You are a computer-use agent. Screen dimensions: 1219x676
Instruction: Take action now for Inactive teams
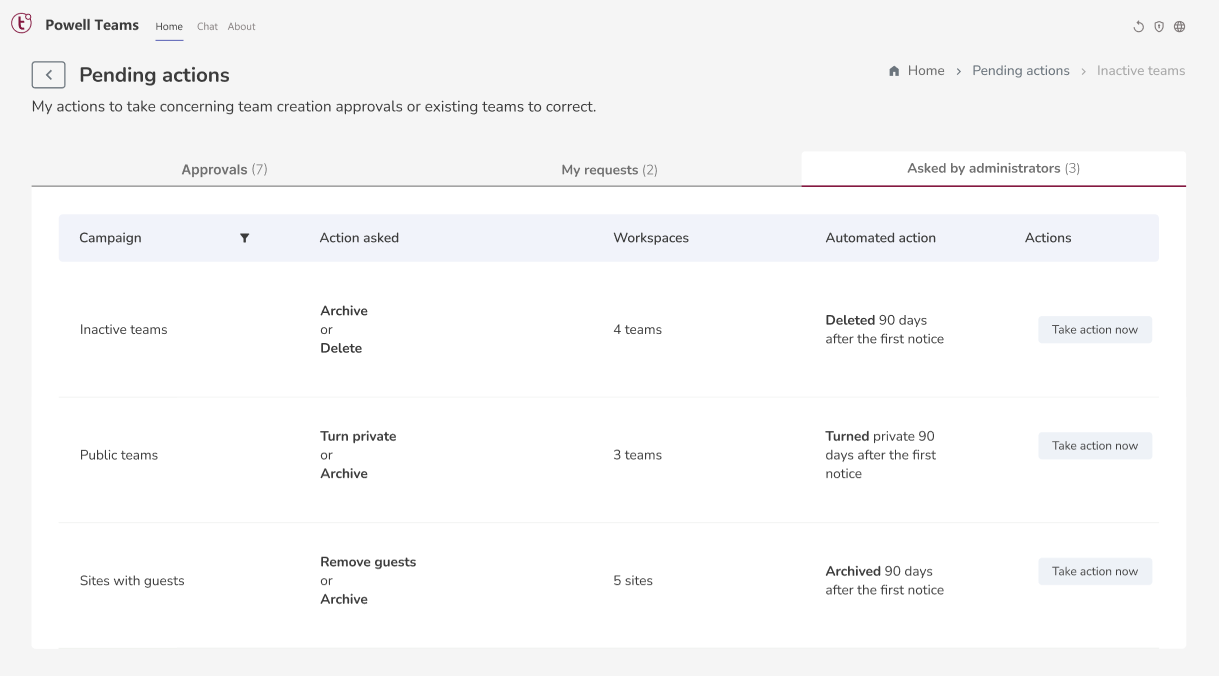click(1095, 330)
